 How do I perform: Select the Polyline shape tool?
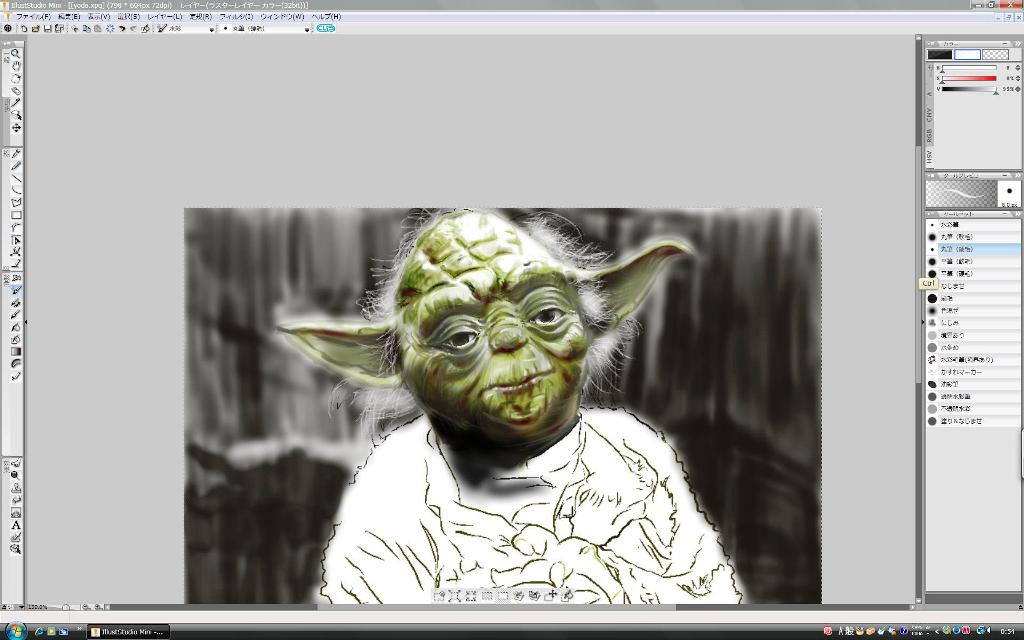click(16, 203)
